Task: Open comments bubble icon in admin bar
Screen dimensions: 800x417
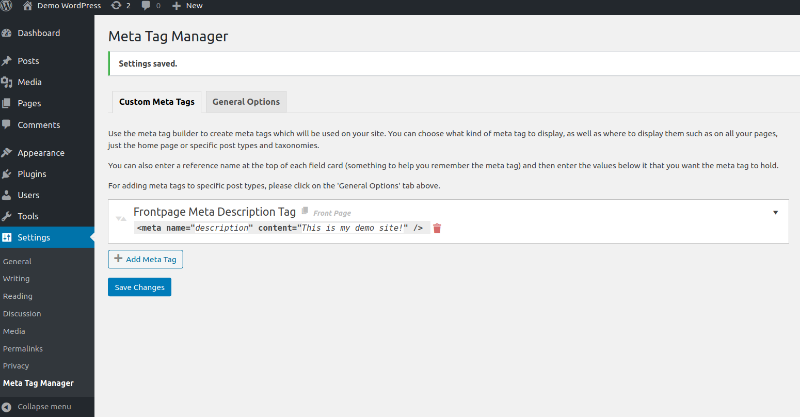Action: [x=146, y=6]
